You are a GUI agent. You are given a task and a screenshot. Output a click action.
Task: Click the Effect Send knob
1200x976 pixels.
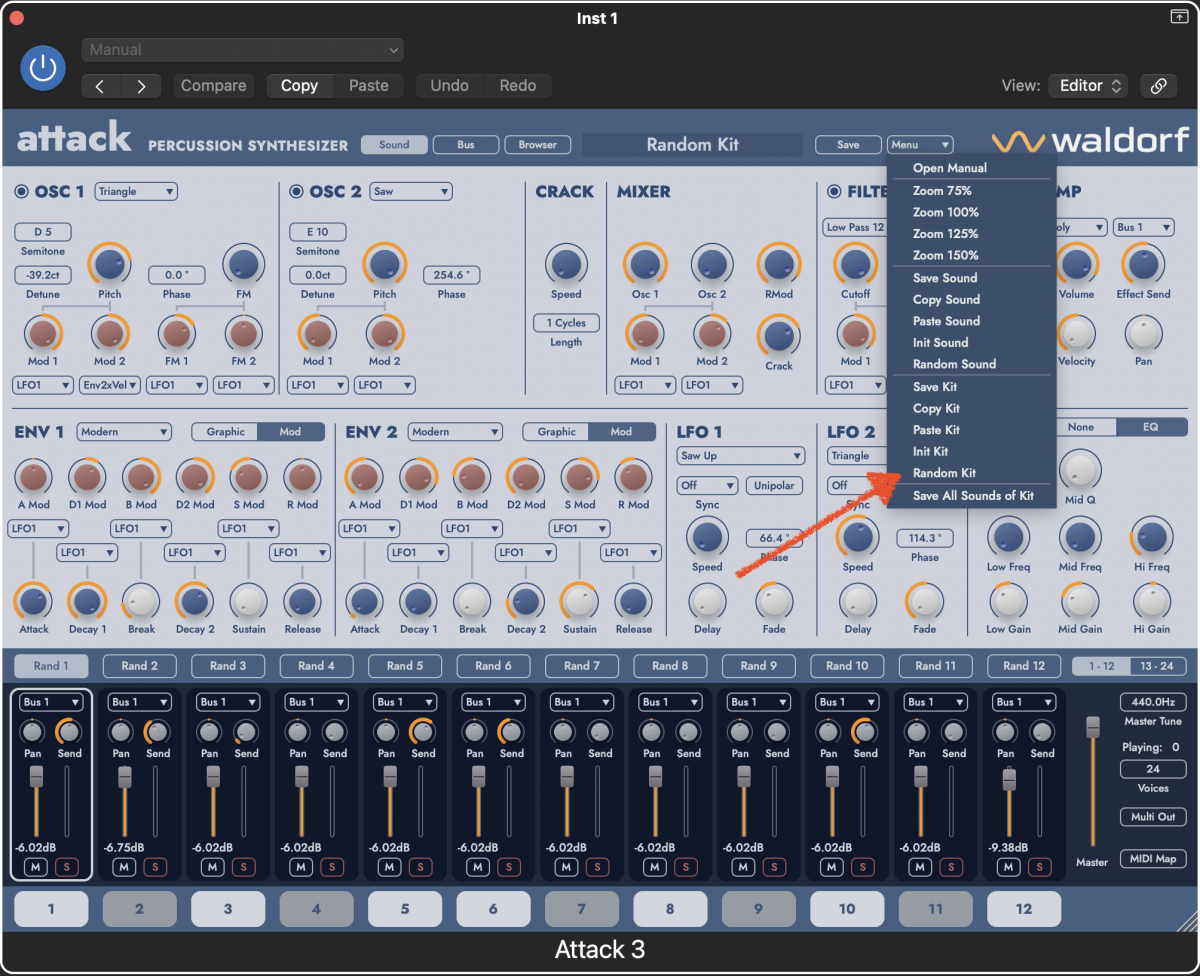1143,265
